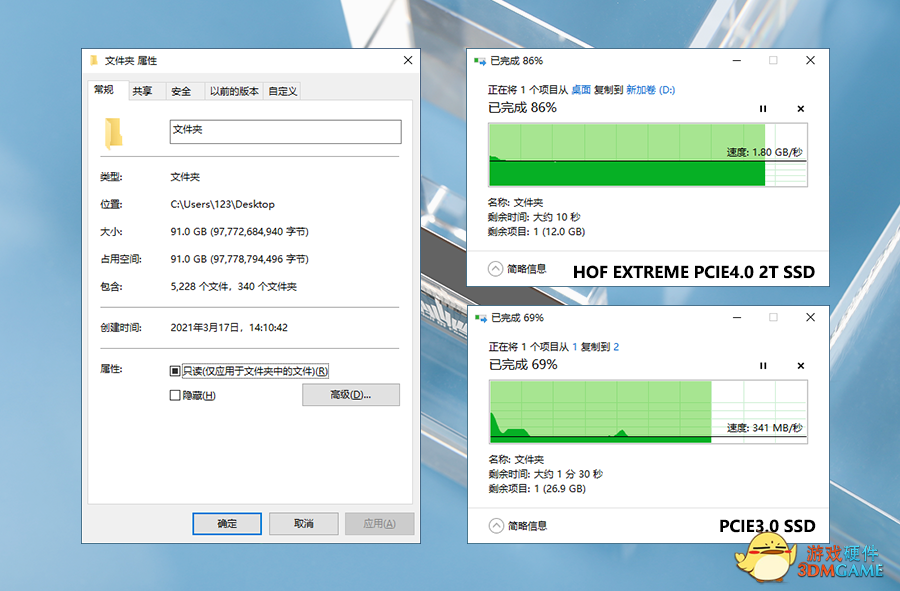The height and width of the screenshot is (591, 900).
Task: Pause the 86% copy operation
Action: coord(763,108)
